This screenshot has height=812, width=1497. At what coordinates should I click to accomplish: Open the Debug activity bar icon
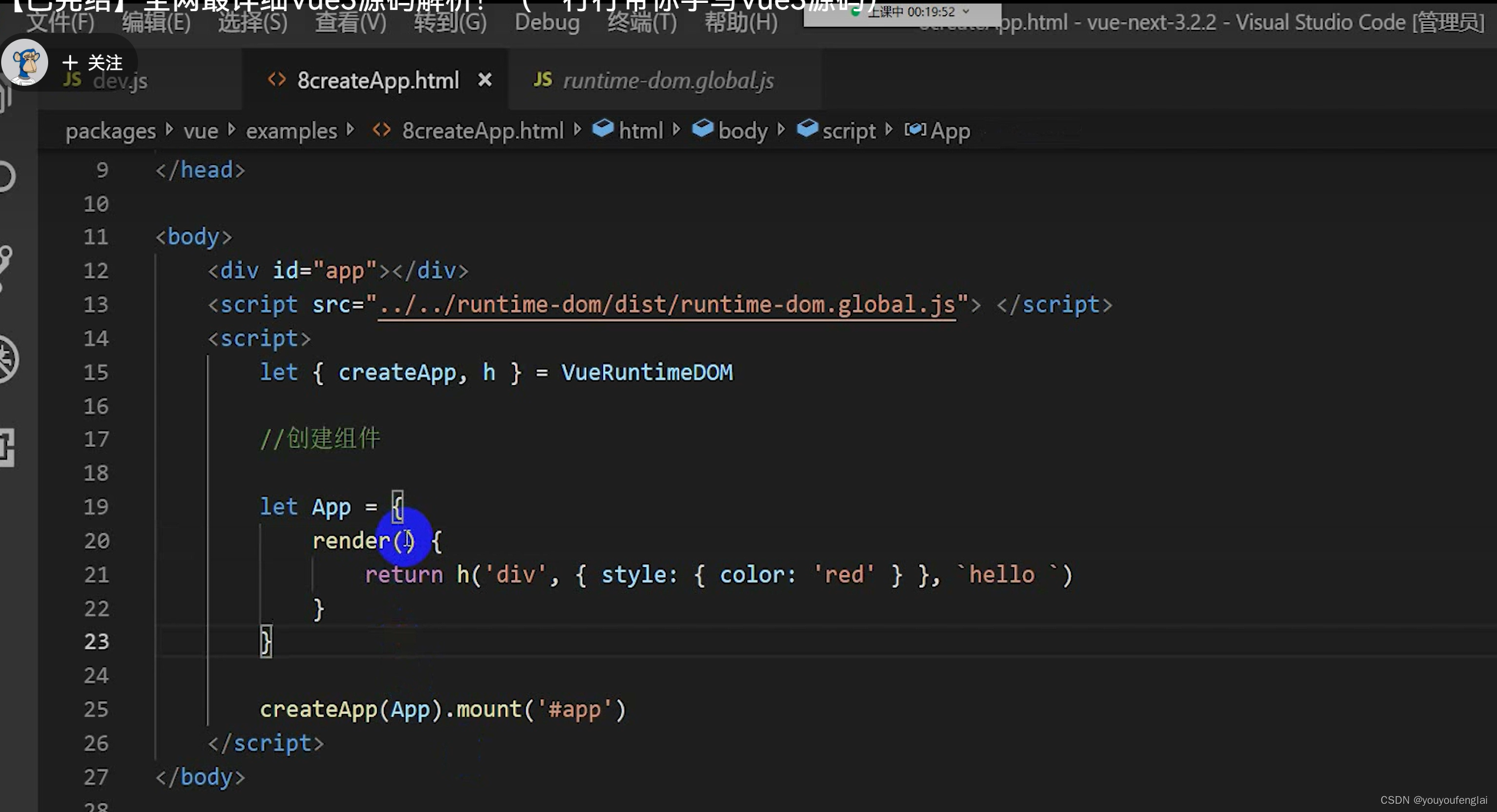[7, 359]
